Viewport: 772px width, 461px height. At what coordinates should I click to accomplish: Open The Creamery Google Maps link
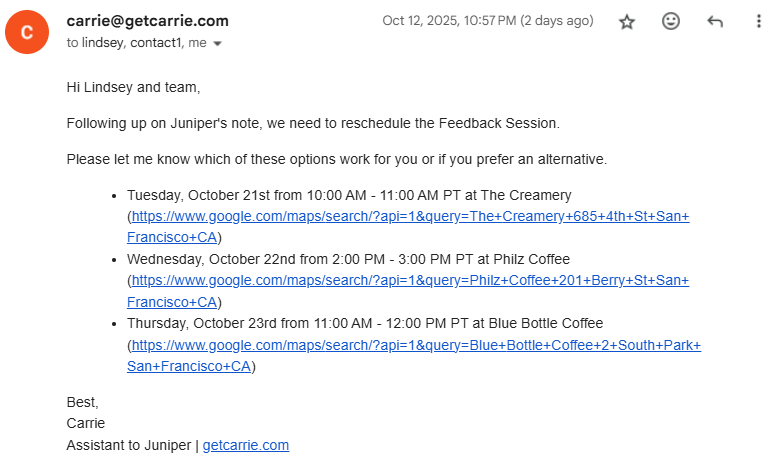click(x=410, y=216)
